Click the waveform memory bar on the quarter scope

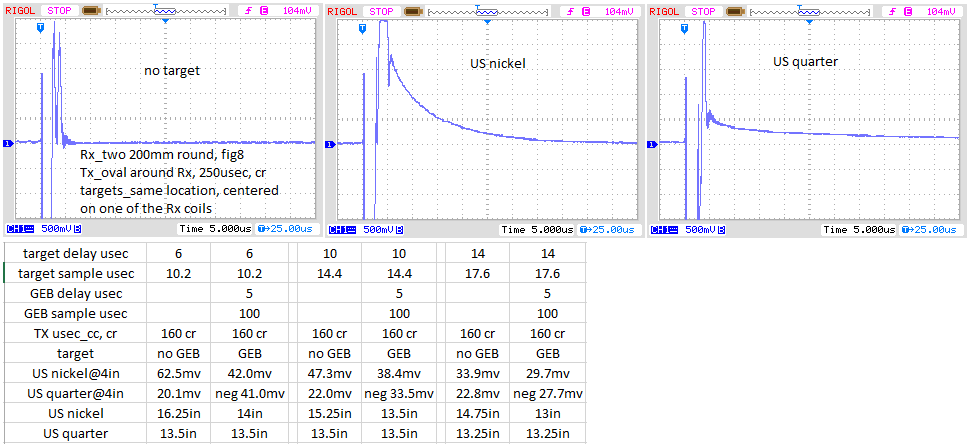802,9
